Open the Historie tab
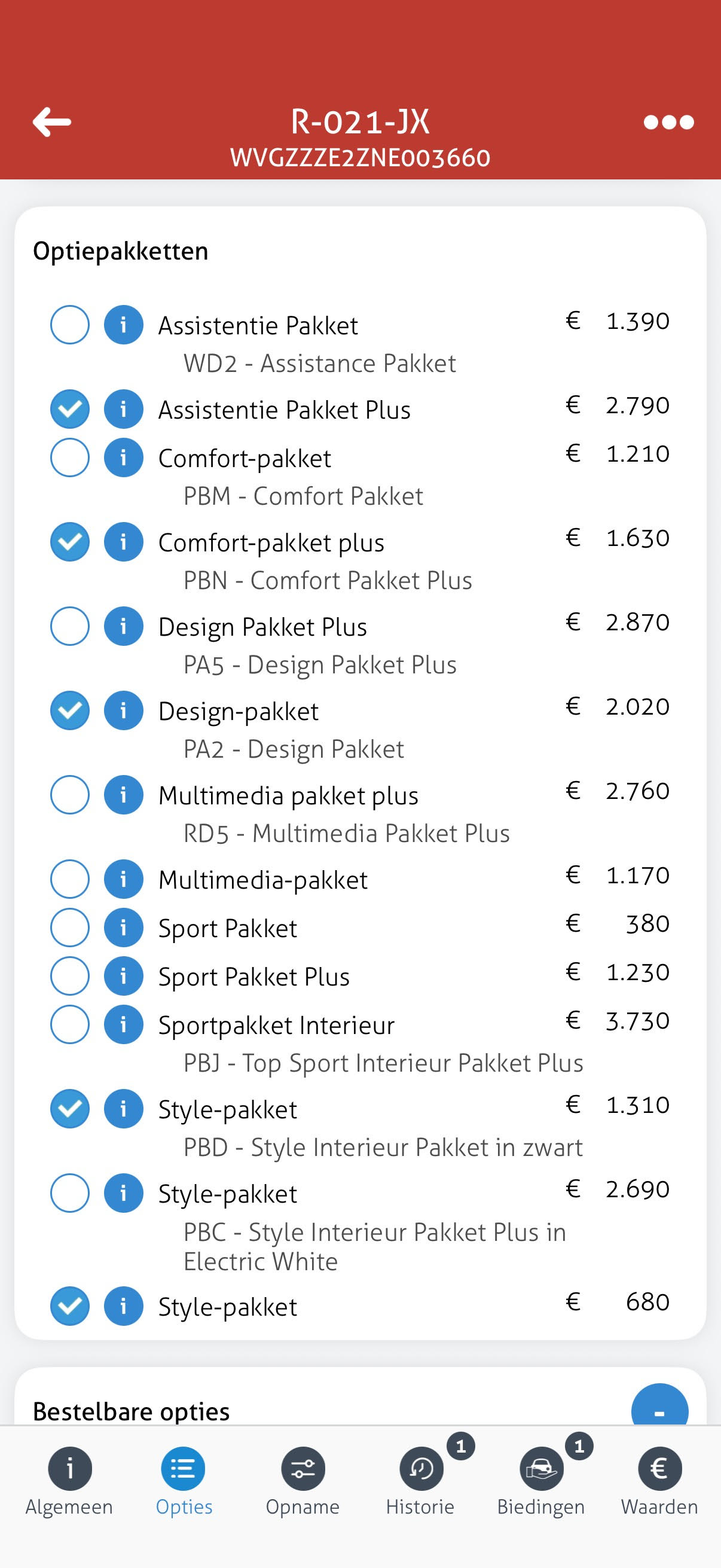Screen dimensions: 721x1568 coord(420,1480)
